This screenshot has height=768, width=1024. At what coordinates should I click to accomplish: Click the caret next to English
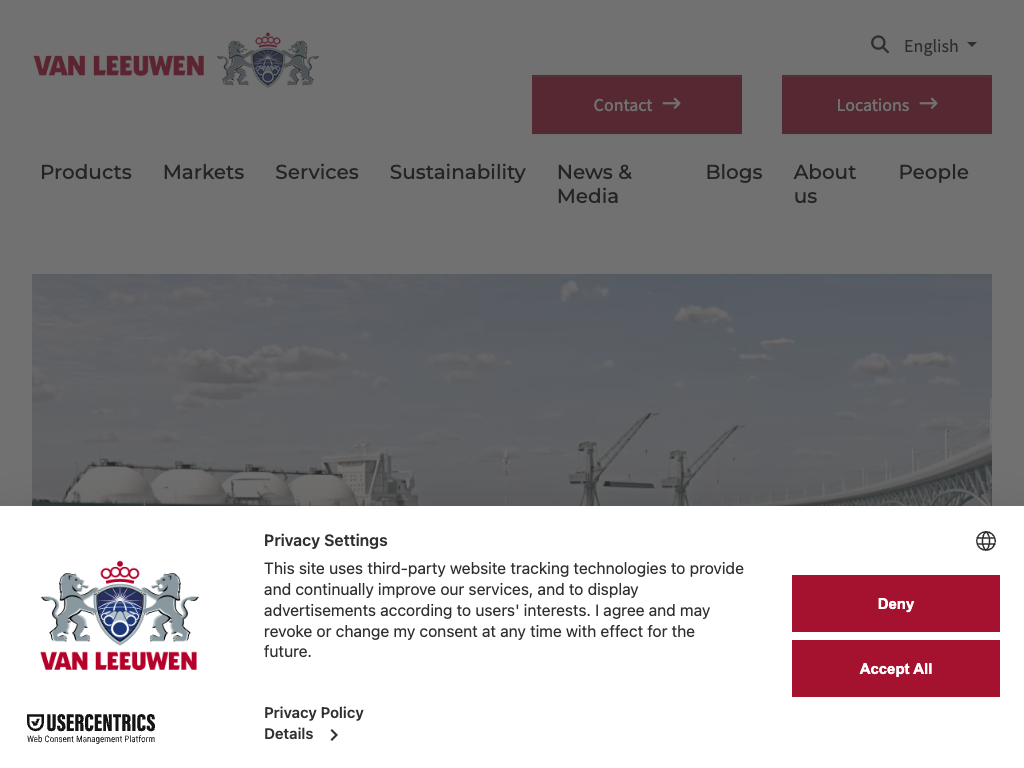(x=972, y=45)
